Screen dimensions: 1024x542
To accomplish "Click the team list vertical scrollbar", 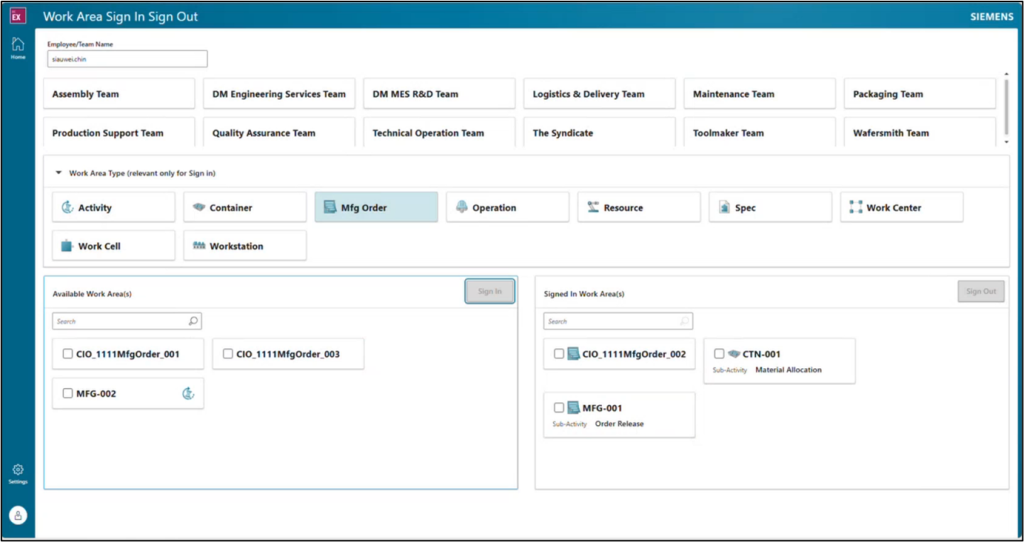I will [x=1006, y=106].
